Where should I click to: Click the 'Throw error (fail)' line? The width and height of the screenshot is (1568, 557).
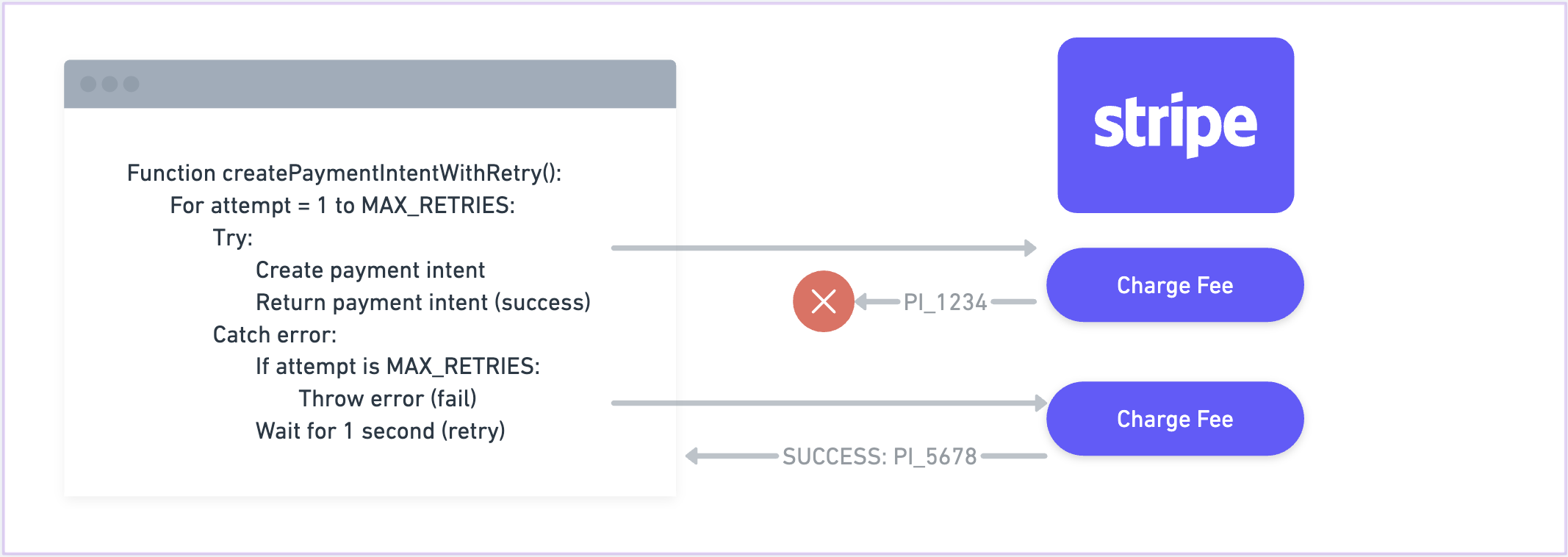click(x=388, y=399)
